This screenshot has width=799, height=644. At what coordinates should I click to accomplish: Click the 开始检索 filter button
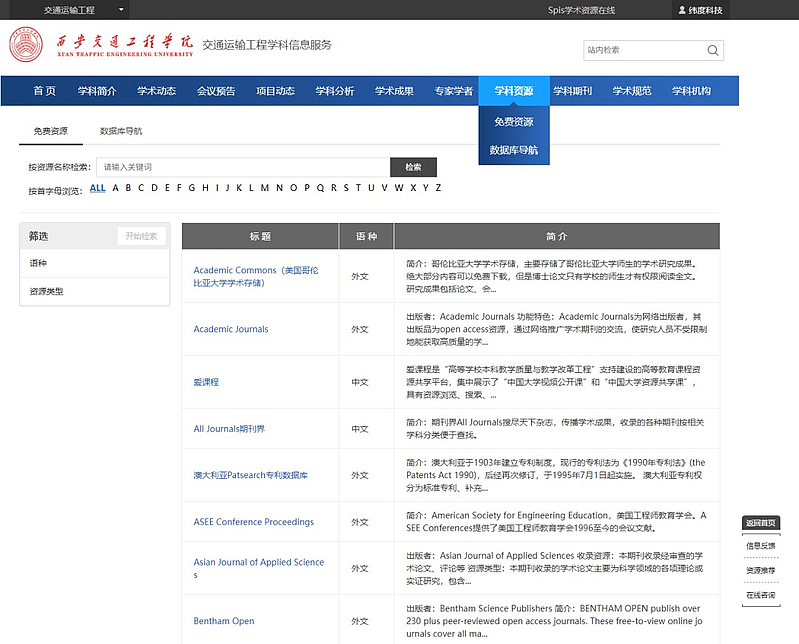tap(141, 236)
